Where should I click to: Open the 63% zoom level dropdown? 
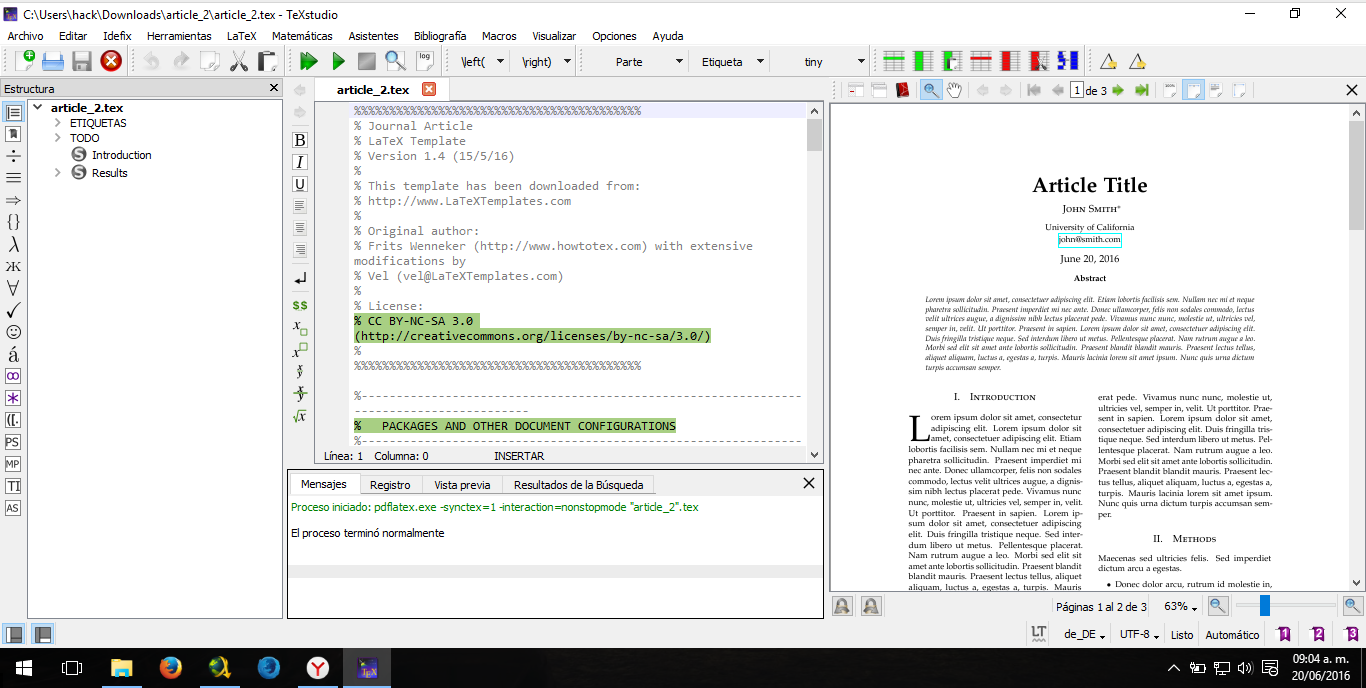1180,607
